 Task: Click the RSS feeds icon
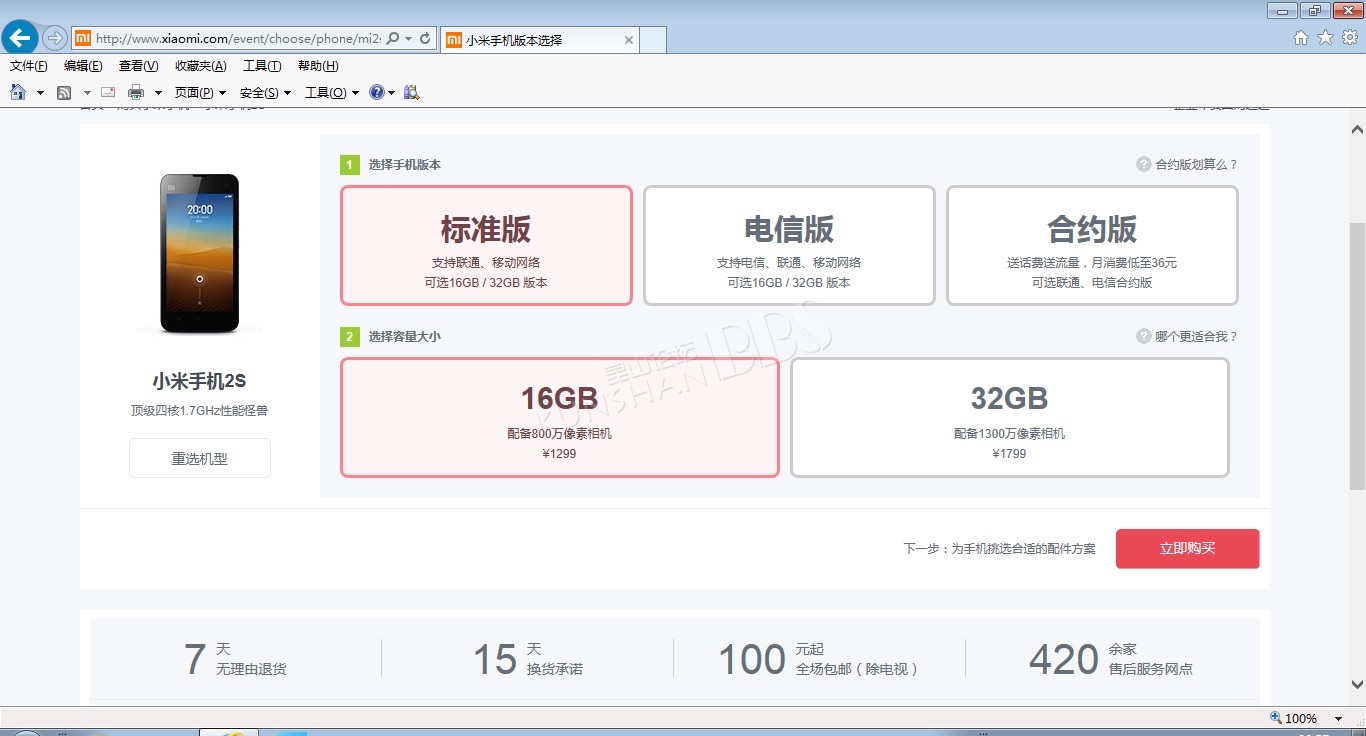[64, 92]
